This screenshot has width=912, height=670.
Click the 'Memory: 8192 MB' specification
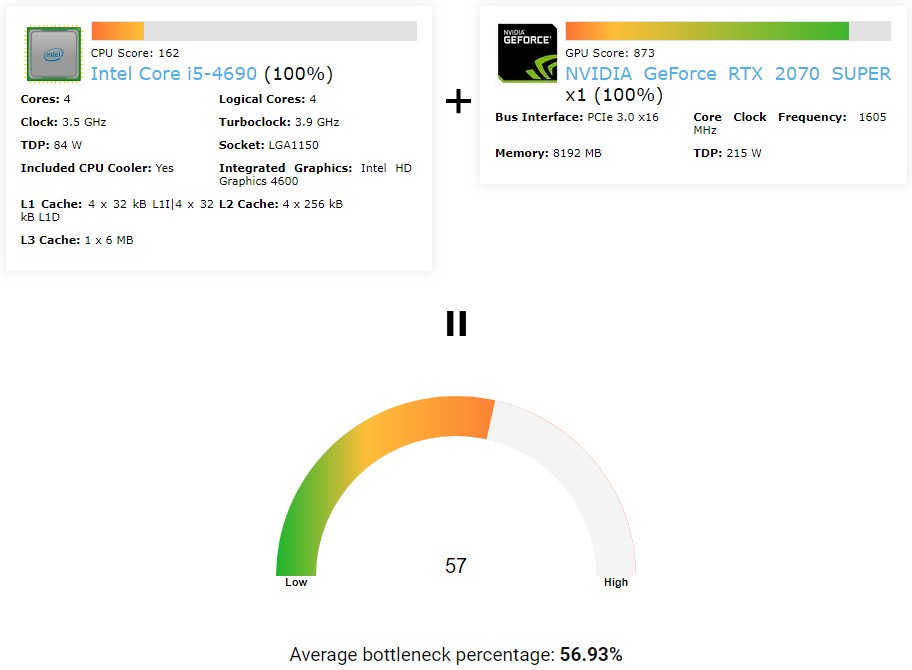pos(548,153)
